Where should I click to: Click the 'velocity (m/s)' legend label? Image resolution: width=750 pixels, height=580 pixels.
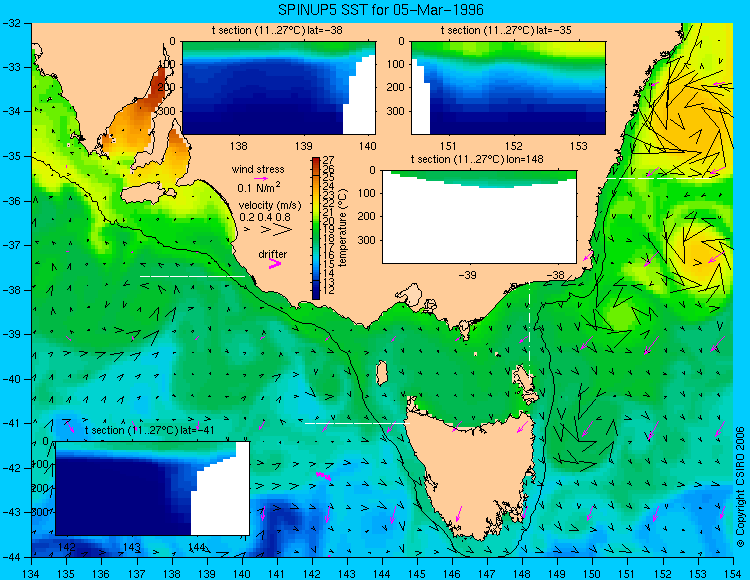click(270, 206)
